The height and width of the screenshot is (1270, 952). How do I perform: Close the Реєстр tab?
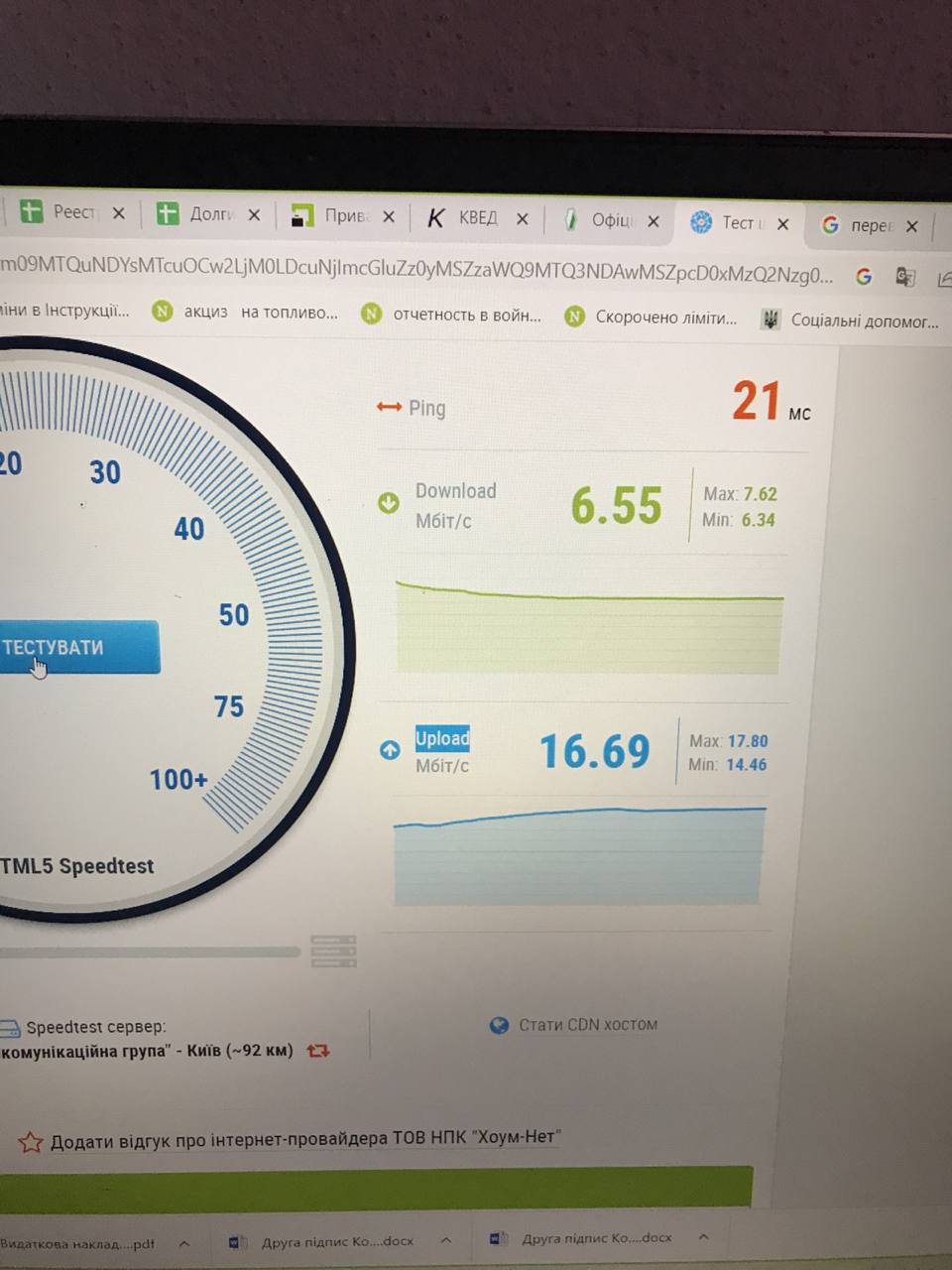(119, 213)
